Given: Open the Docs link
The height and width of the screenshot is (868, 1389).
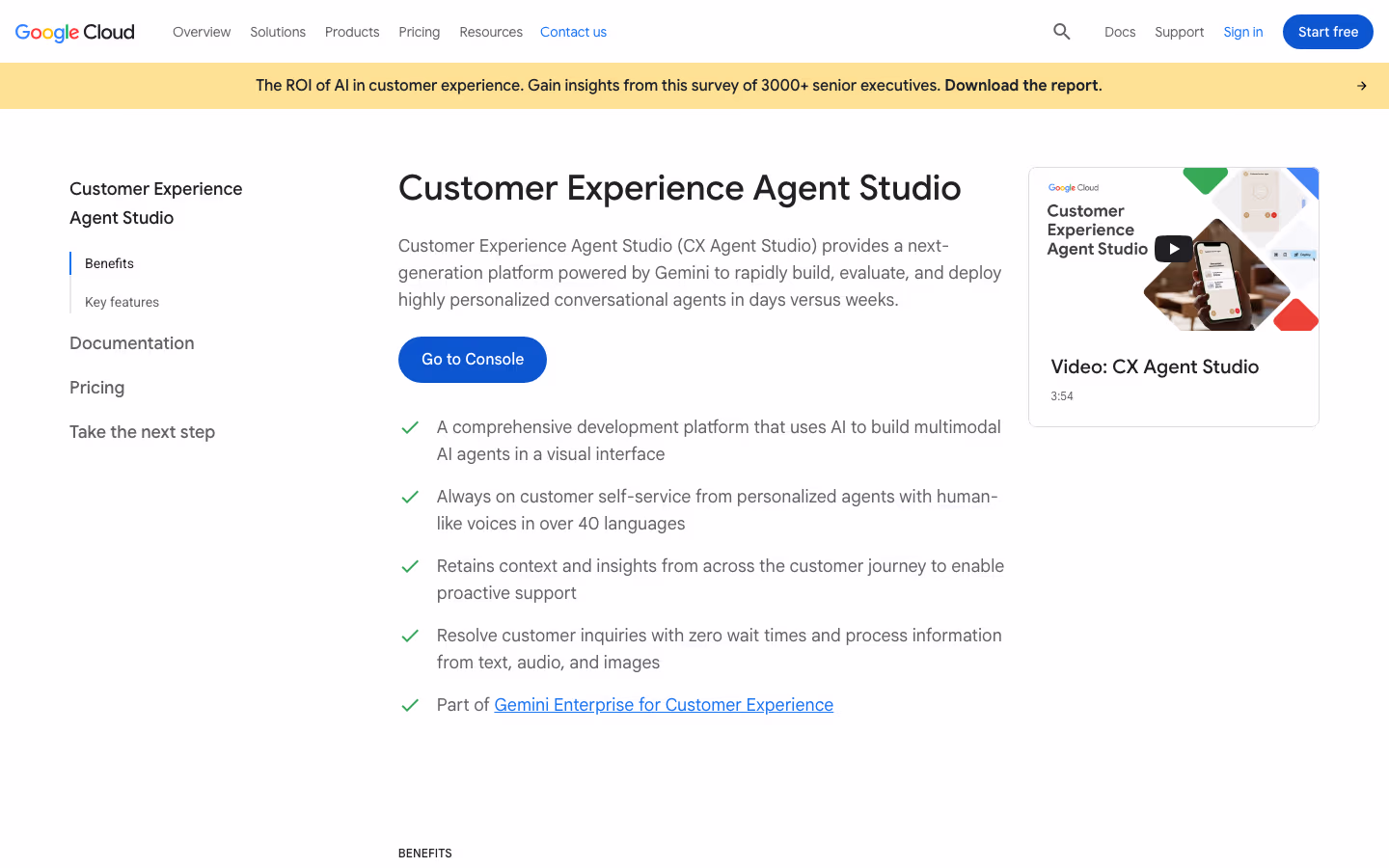Looking at the screenshot, I should pyautogui.click(x=1120, y=32).
